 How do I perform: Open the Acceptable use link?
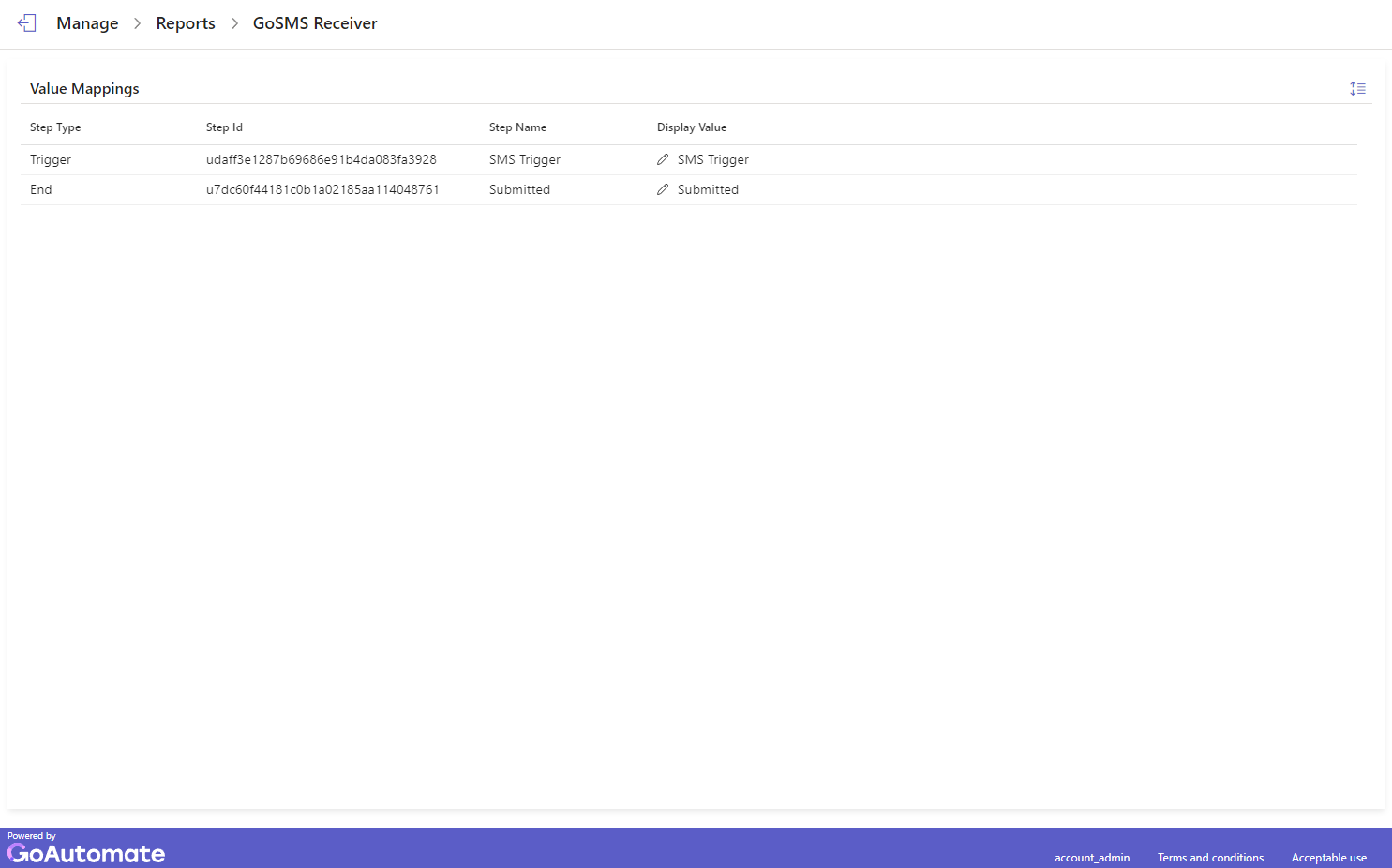point(1329,858)
